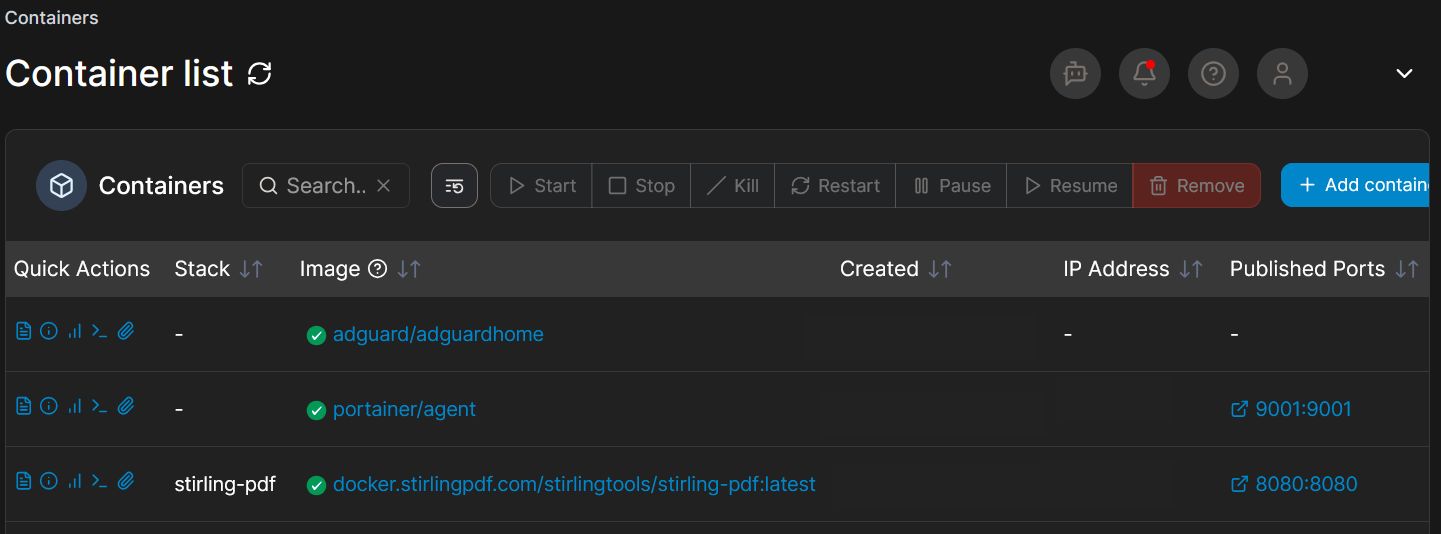Open the AI assistant chat icon
Image resolution: width=1441 pixels, height=534 pixels.
click(1075, 73)
